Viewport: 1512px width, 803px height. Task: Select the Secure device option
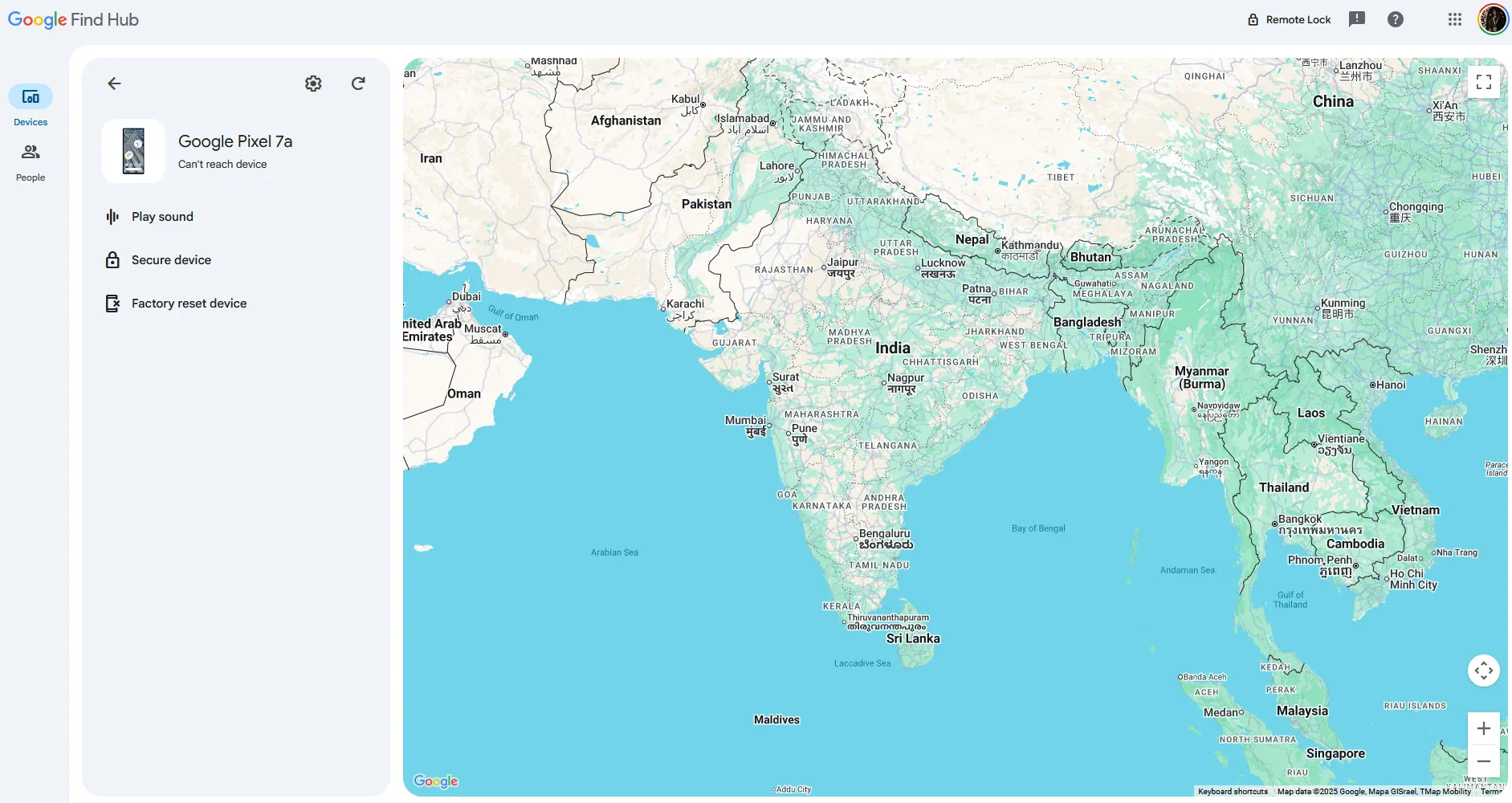click(170, 259)
